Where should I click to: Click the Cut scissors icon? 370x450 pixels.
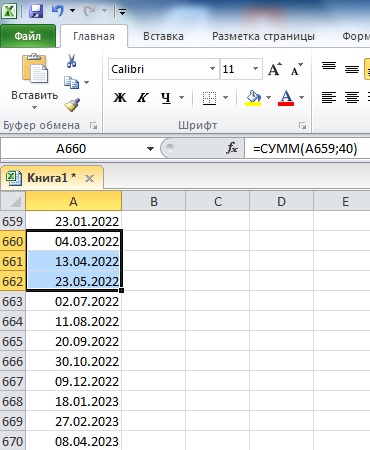(71, 61)
